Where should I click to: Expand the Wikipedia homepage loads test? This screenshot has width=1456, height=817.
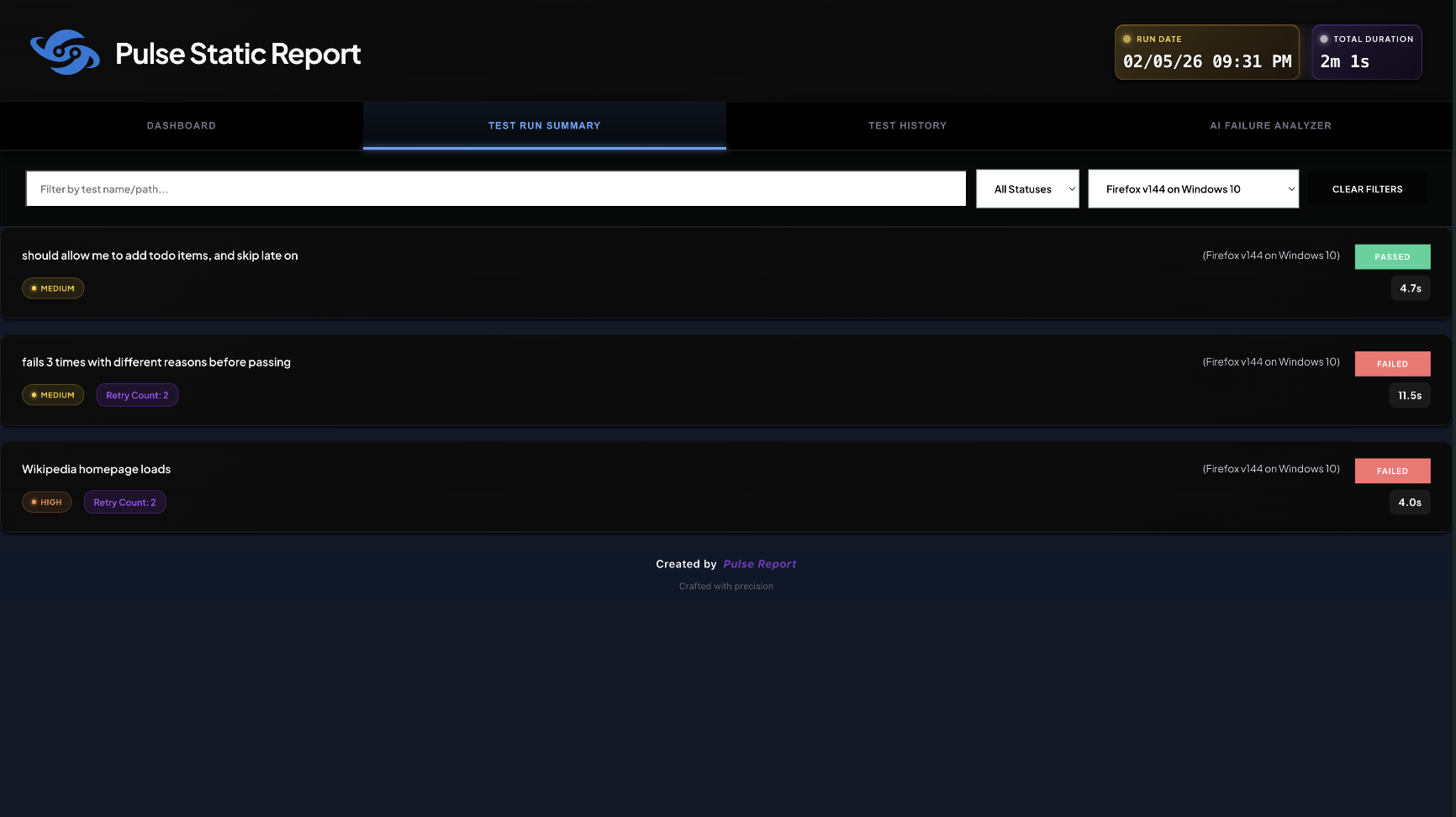coord(97,469)
